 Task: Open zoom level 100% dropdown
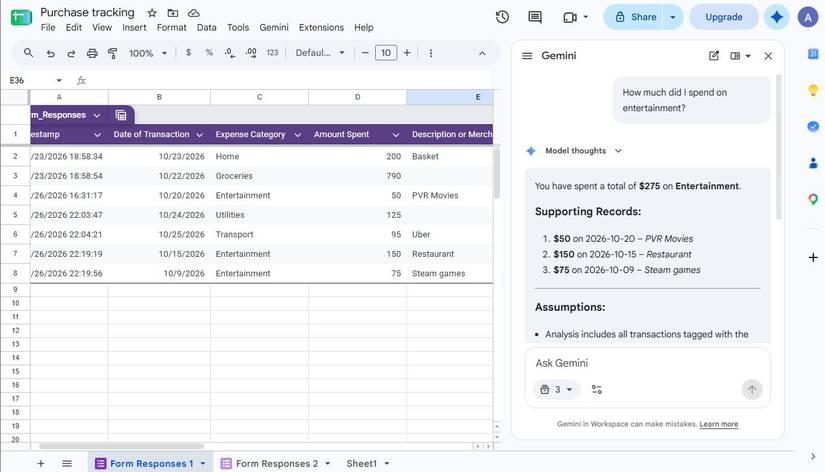click(x=148, y=53)
